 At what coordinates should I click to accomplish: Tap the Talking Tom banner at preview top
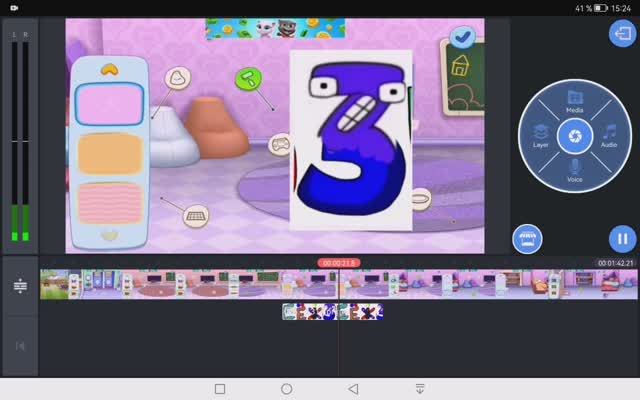pos(276,29)
